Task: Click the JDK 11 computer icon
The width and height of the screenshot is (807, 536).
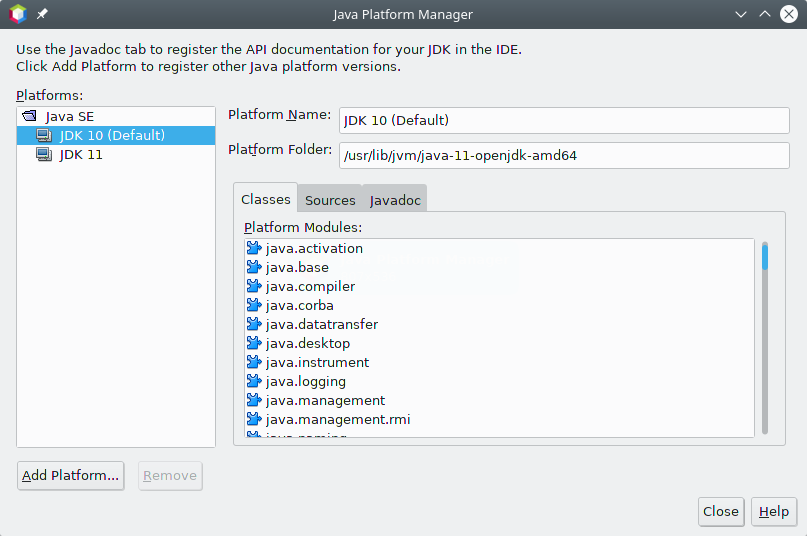Action: click(44, 154)
